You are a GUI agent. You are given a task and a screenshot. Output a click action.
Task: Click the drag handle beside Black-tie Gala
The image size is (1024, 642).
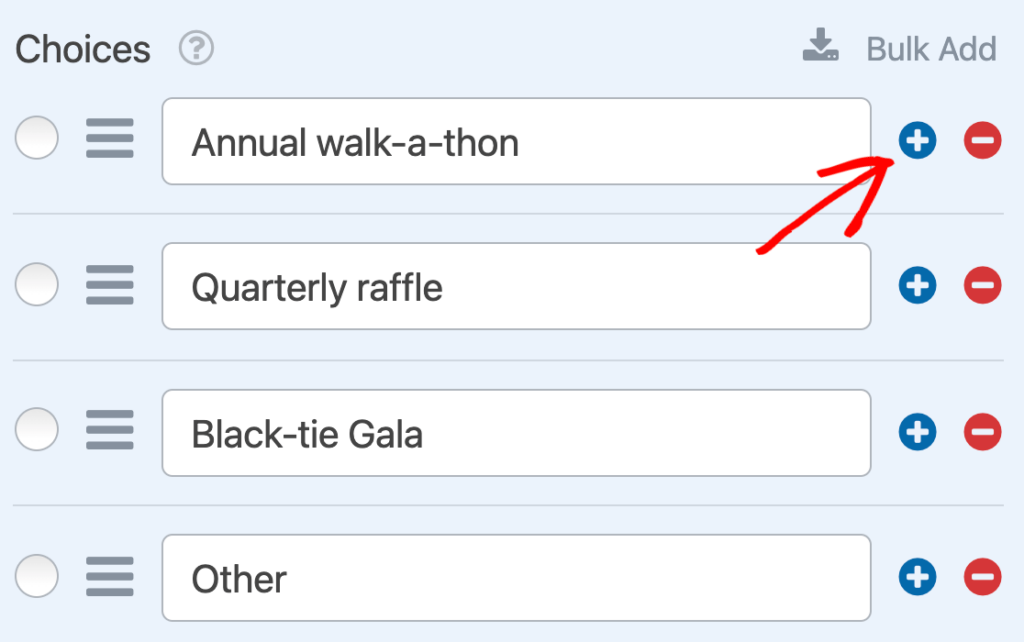point(110,430)
